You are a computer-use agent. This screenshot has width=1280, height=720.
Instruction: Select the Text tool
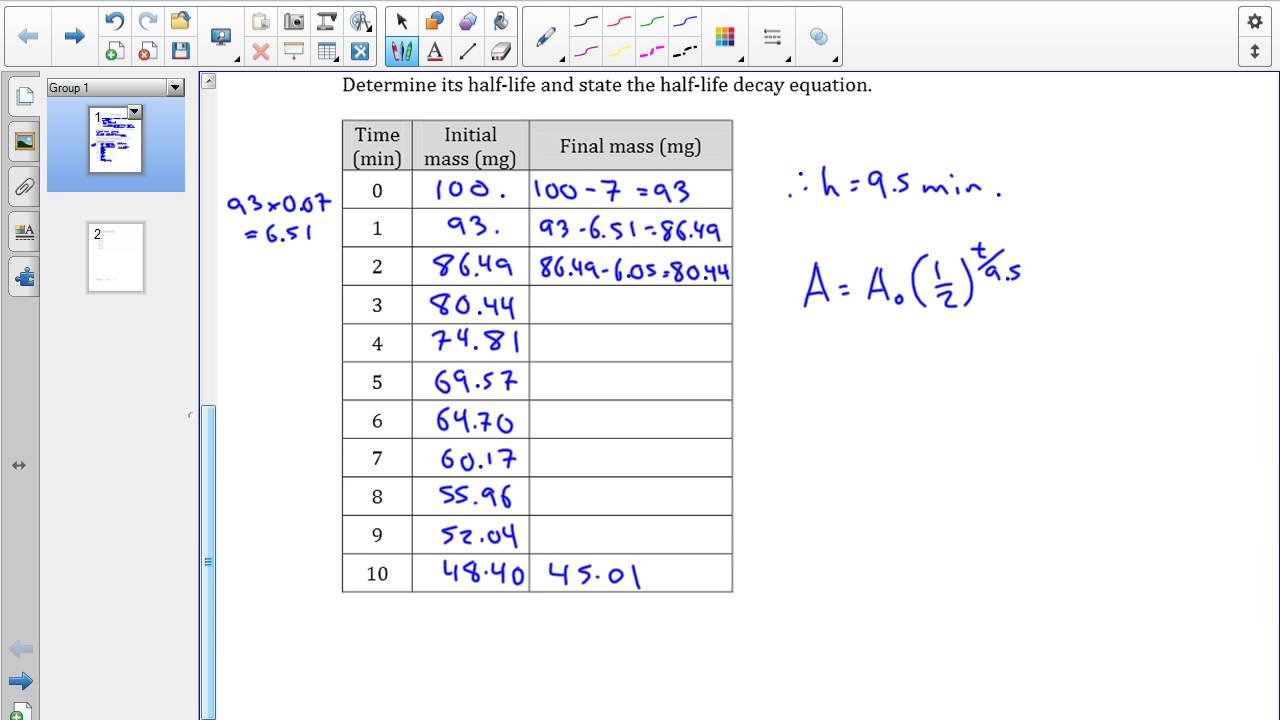435,51
